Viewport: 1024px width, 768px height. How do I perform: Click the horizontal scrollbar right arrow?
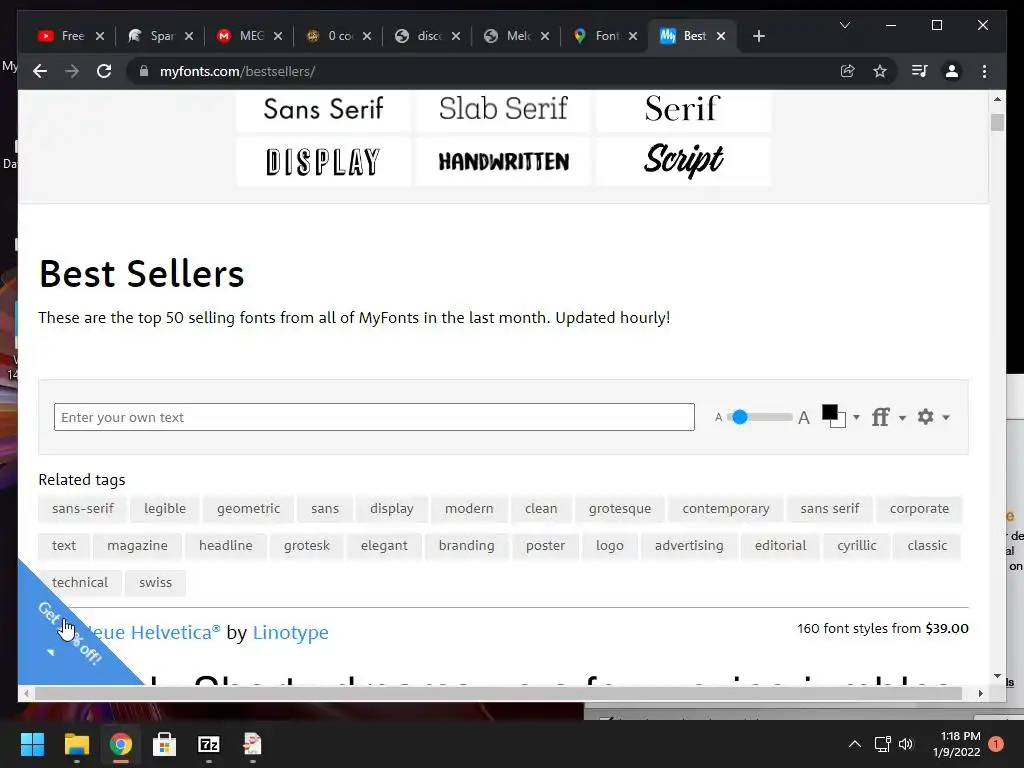[x=980, y=694]
